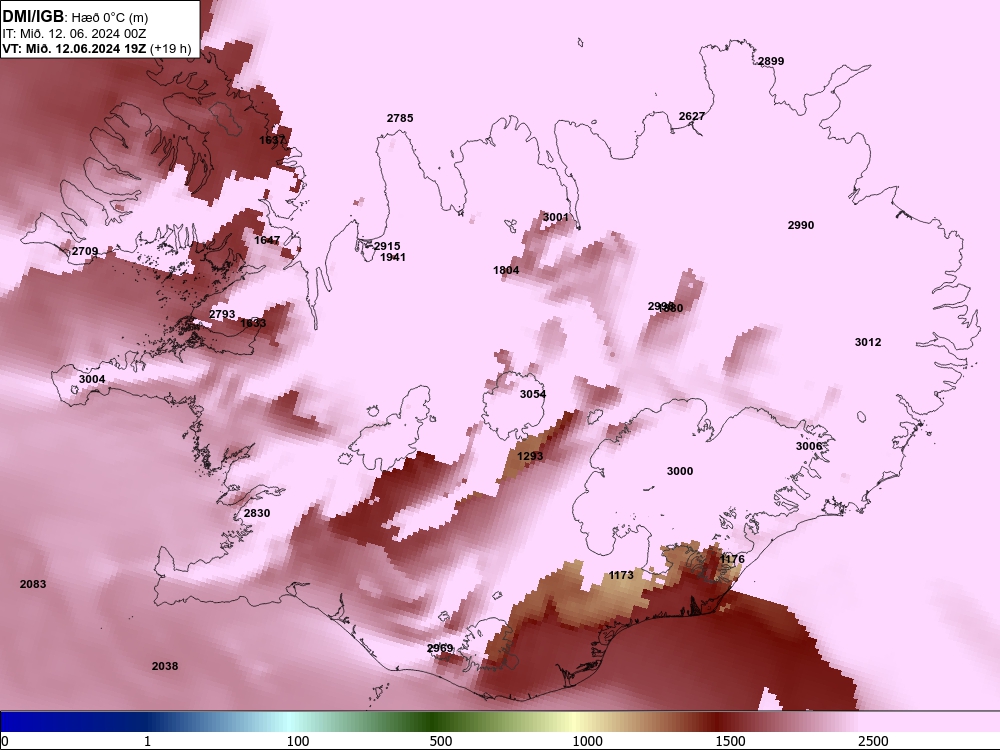Click the 1000 label on the color scale
1000x750 pixels.
point(587,741)
